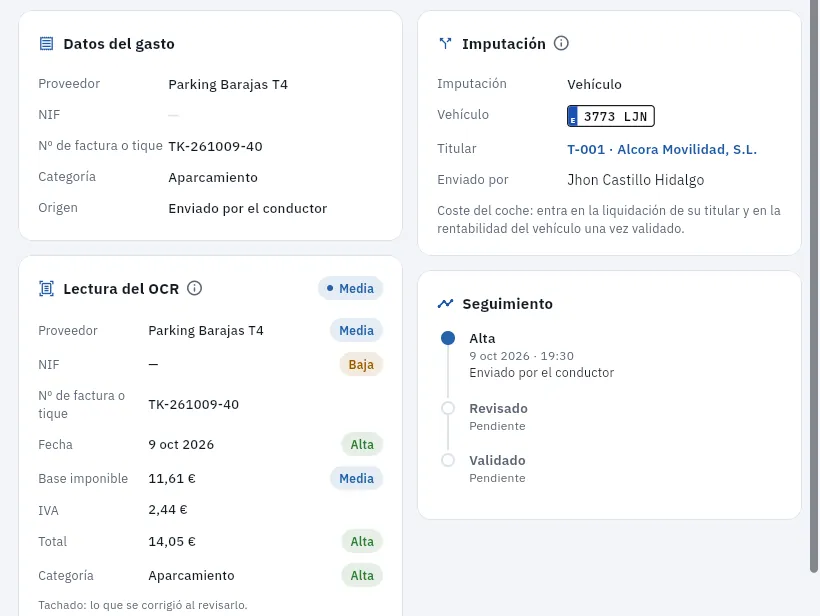Click the Datos del gasto heading
This screenshot has height=616, width=820.
click(119, 44)
